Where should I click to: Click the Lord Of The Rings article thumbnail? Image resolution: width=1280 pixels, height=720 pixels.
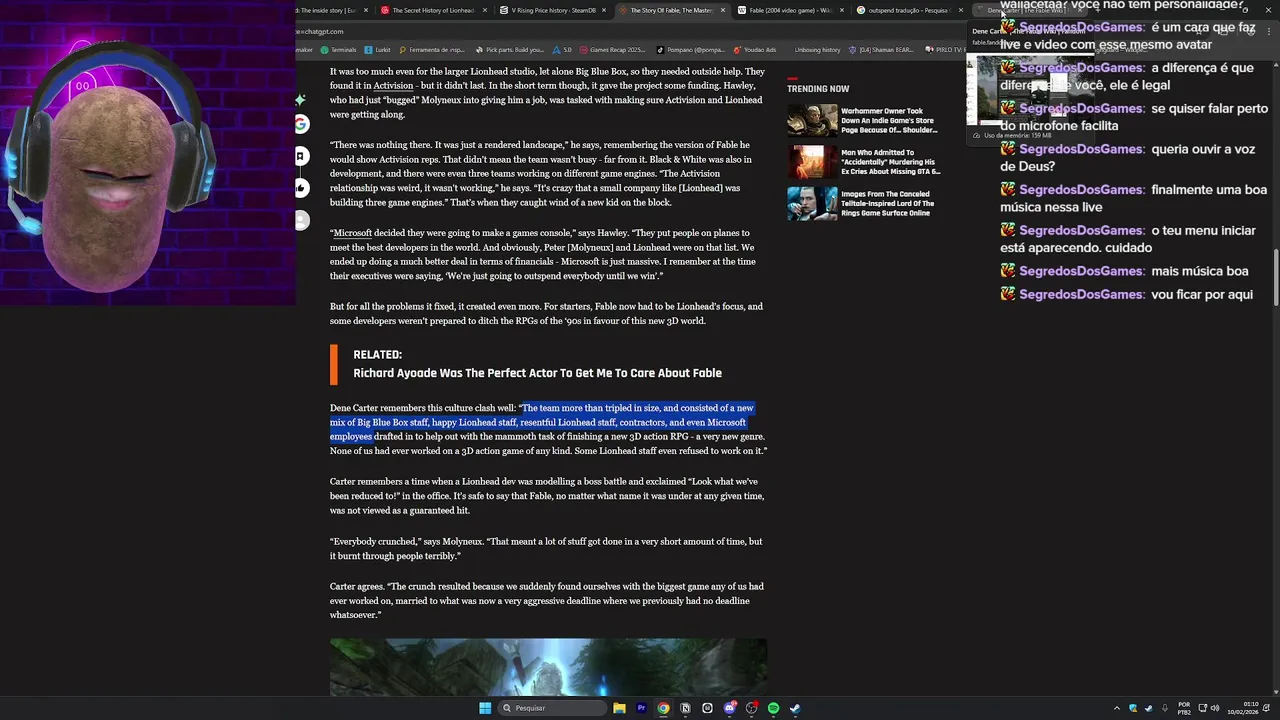(x=812, y=204)
